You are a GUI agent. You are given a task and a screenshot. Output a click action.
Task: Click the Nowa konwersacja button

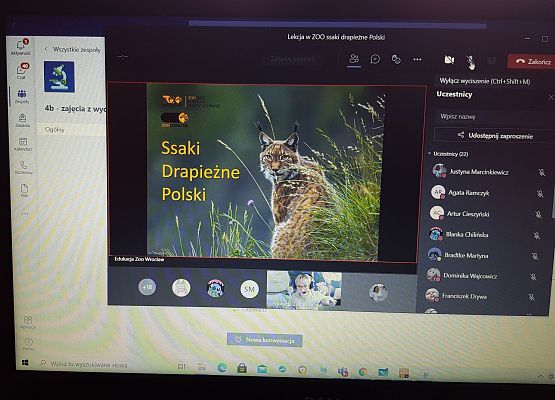click(x=264, y=340)
